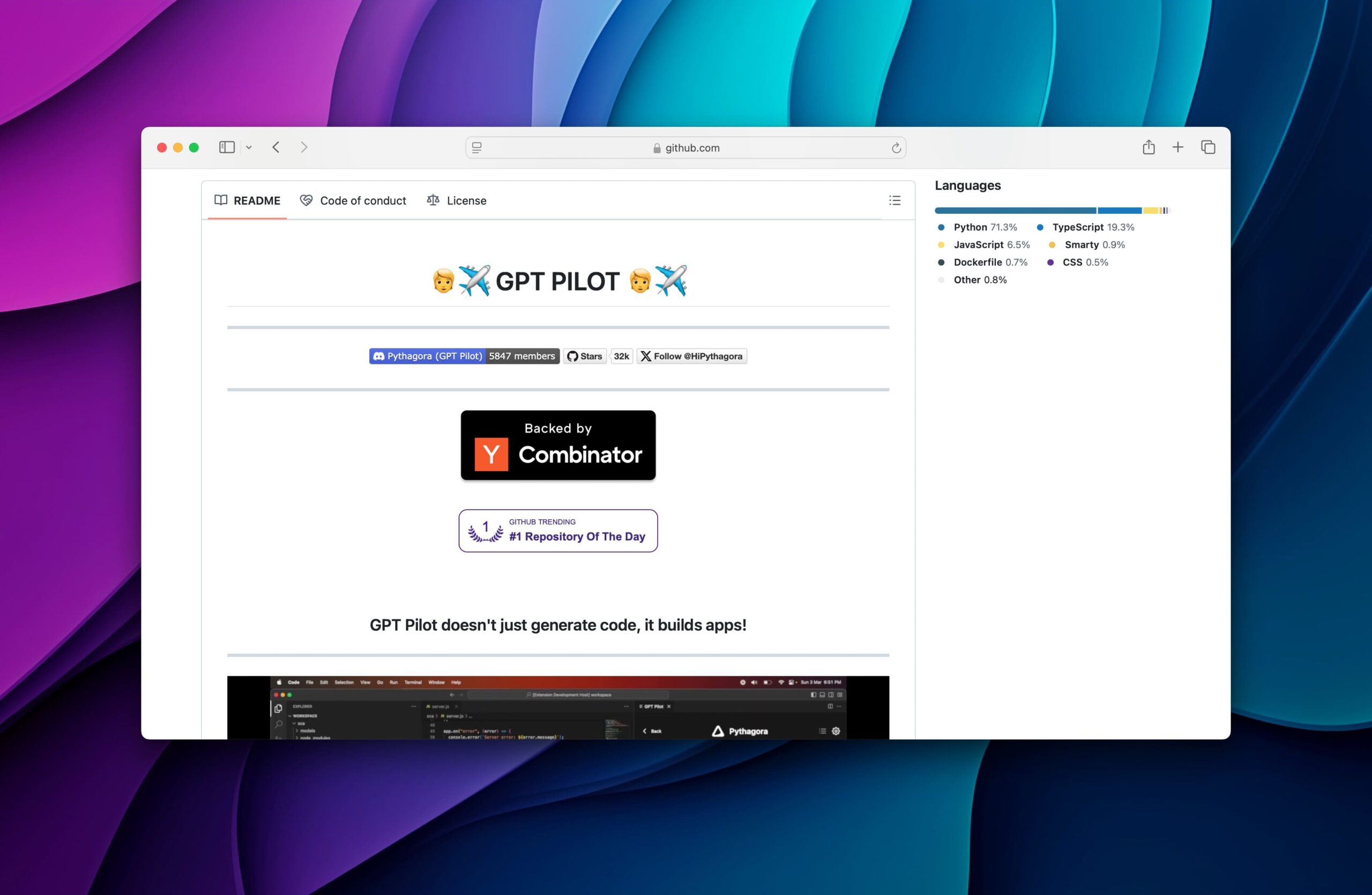Screen dimensions: 1372x895
Task: Click the Code of conduct heart-handshake icon
Action: click(x=306, y=200)
